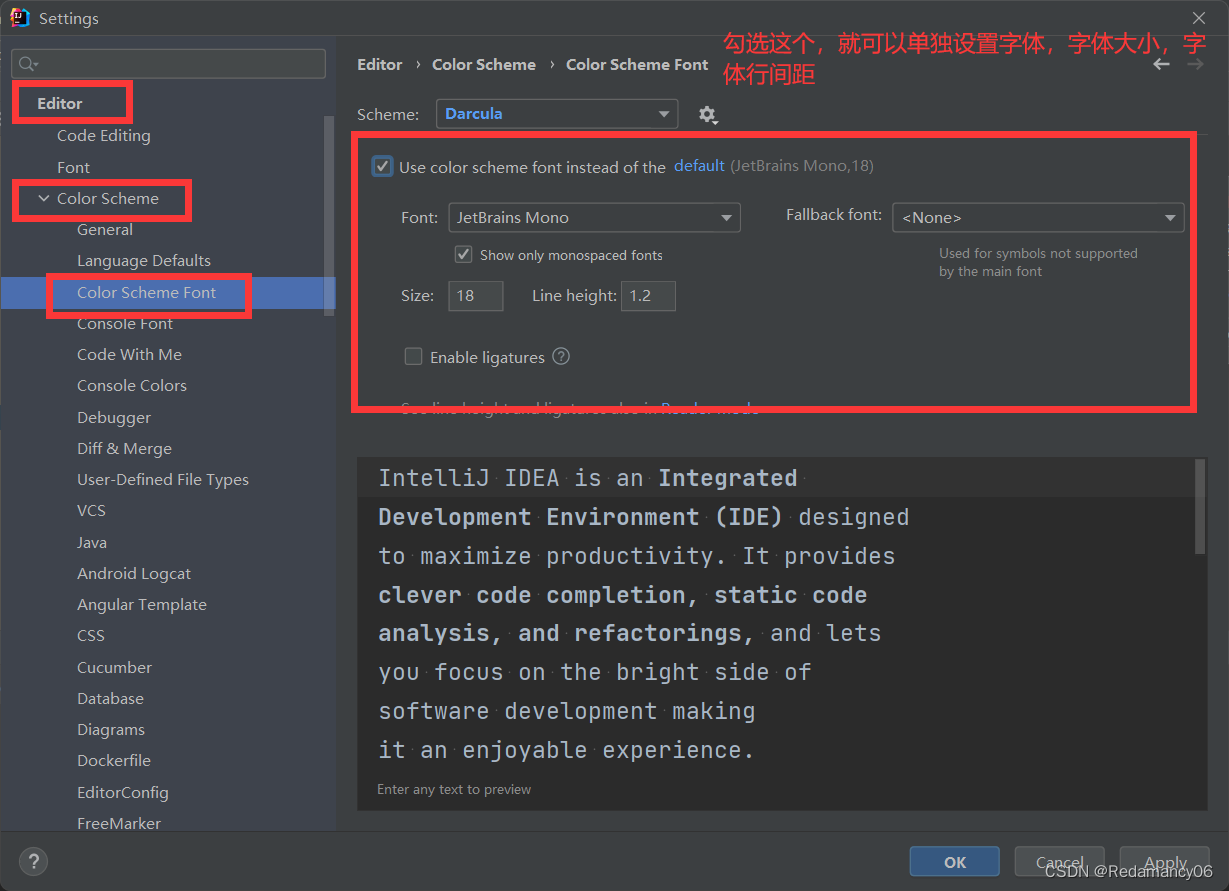Open CSS color settings

[91, 635]
